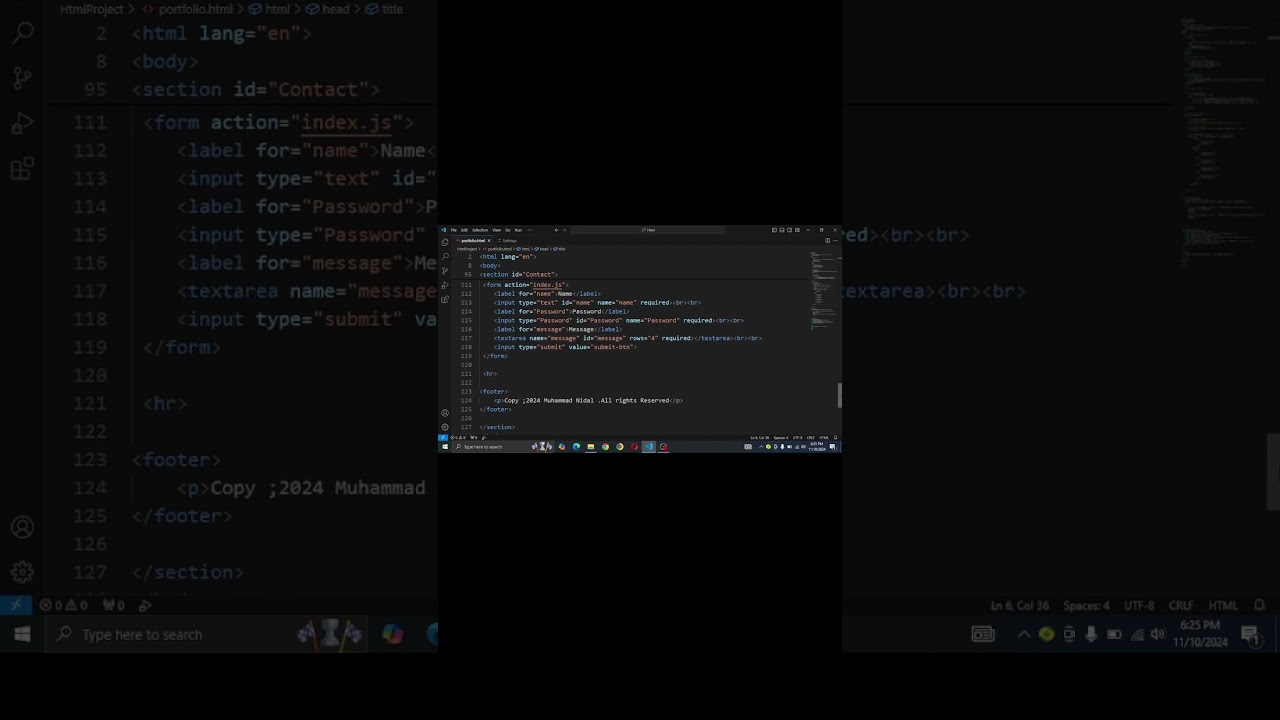The image size is (1280, 720).
Task: Click the VS Code logo in centered title bar
Action: [x=443, y=230]
